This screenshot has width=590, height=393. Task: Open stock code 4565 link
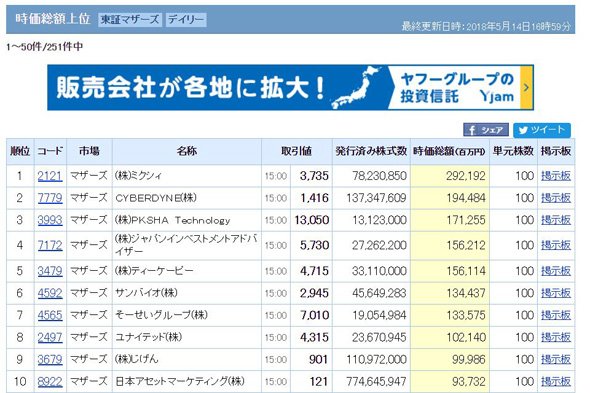[x=50, y=315]
